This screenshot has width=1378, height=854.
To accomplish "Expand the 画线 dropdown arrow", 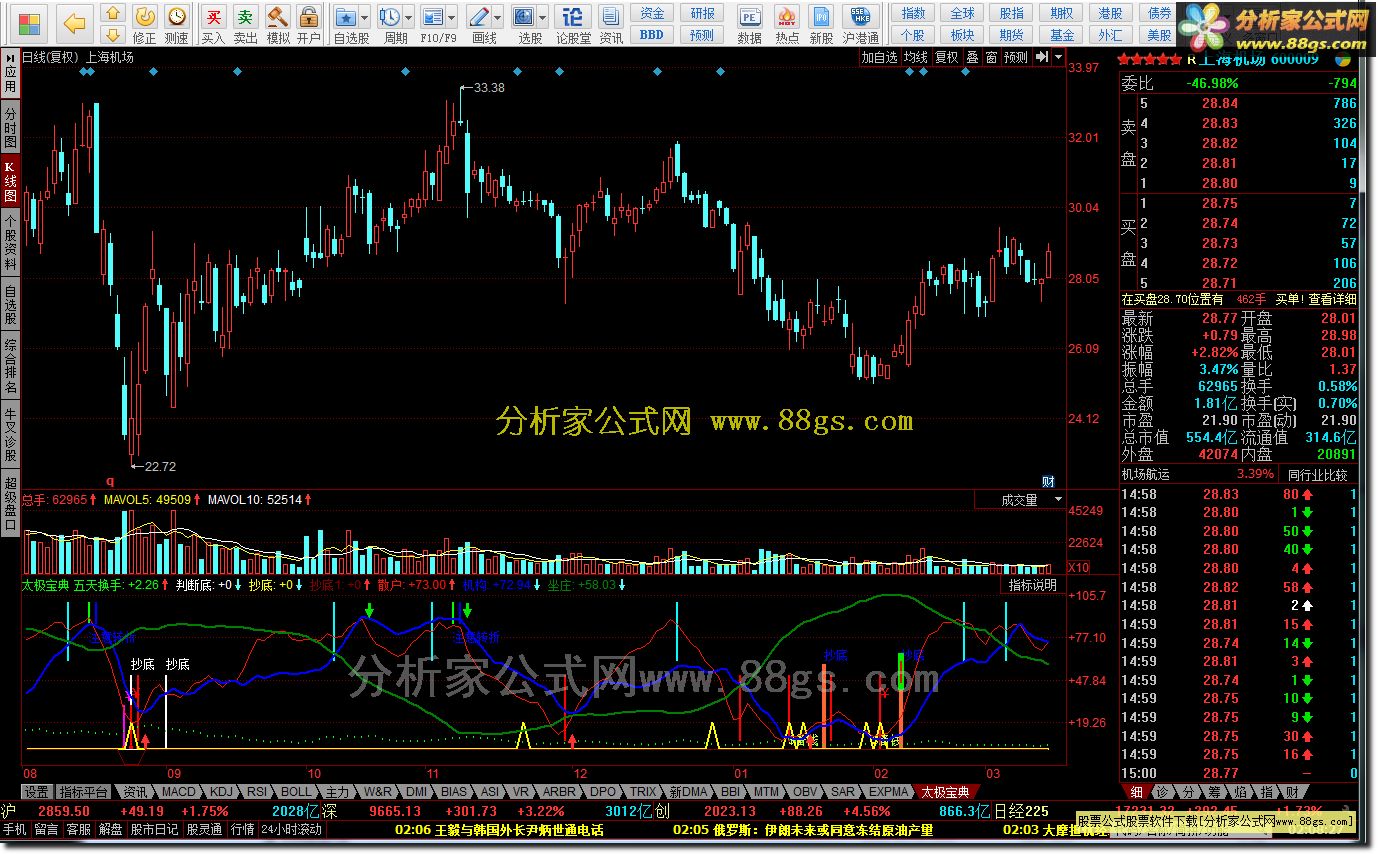I will coord(498,18).
